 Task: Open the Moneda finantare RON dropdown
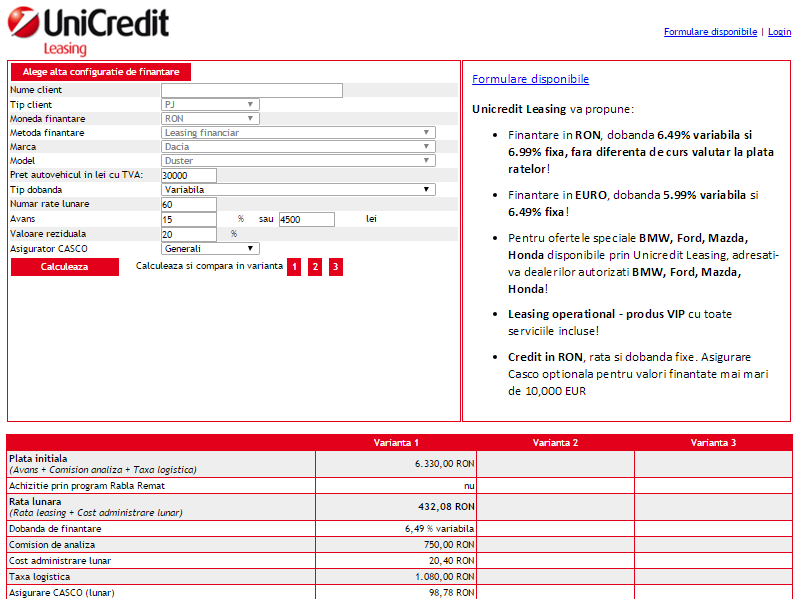tap(210, 119)
